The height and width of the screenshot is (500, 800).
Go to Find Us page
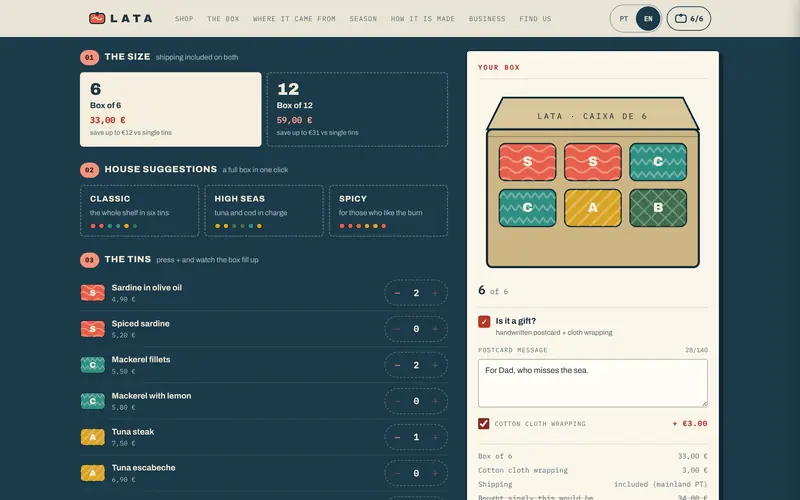pyautogui.click(x=535, y=19)
